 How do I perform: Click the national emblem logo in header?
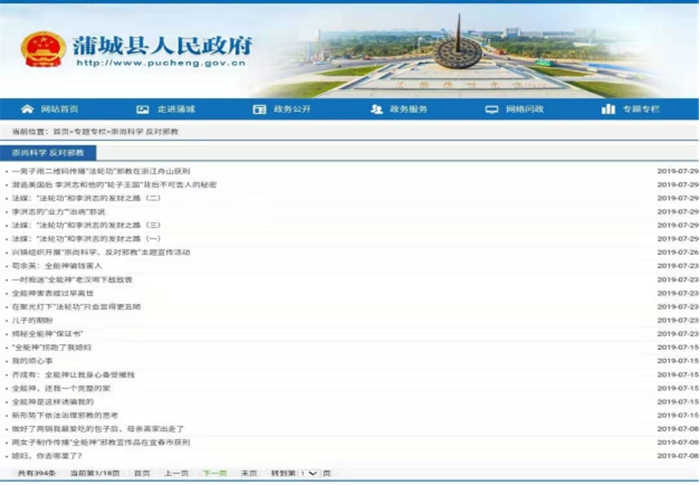pyautogui.click(x=43, y=49)
